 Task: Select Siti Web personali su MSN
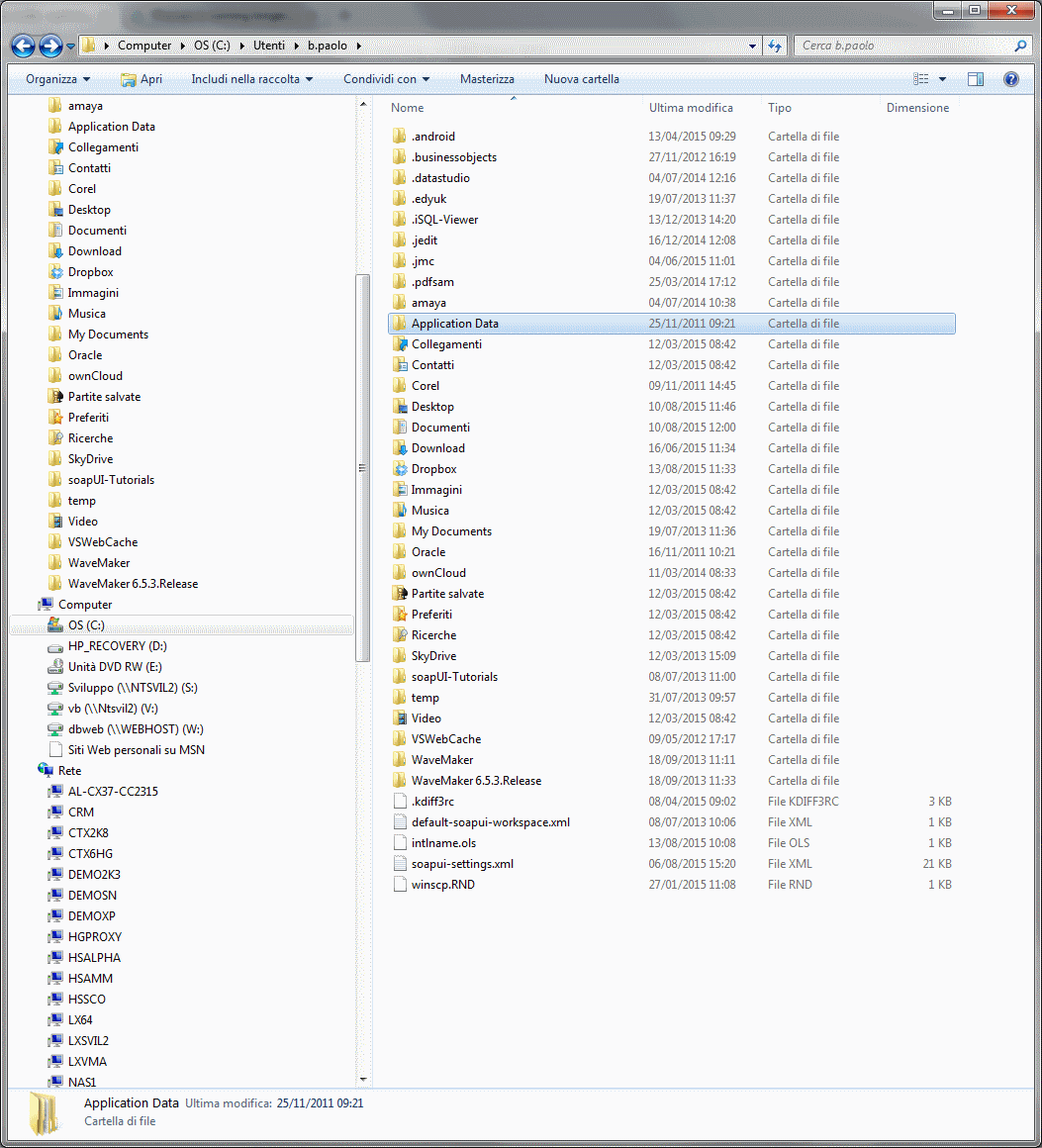137,750
